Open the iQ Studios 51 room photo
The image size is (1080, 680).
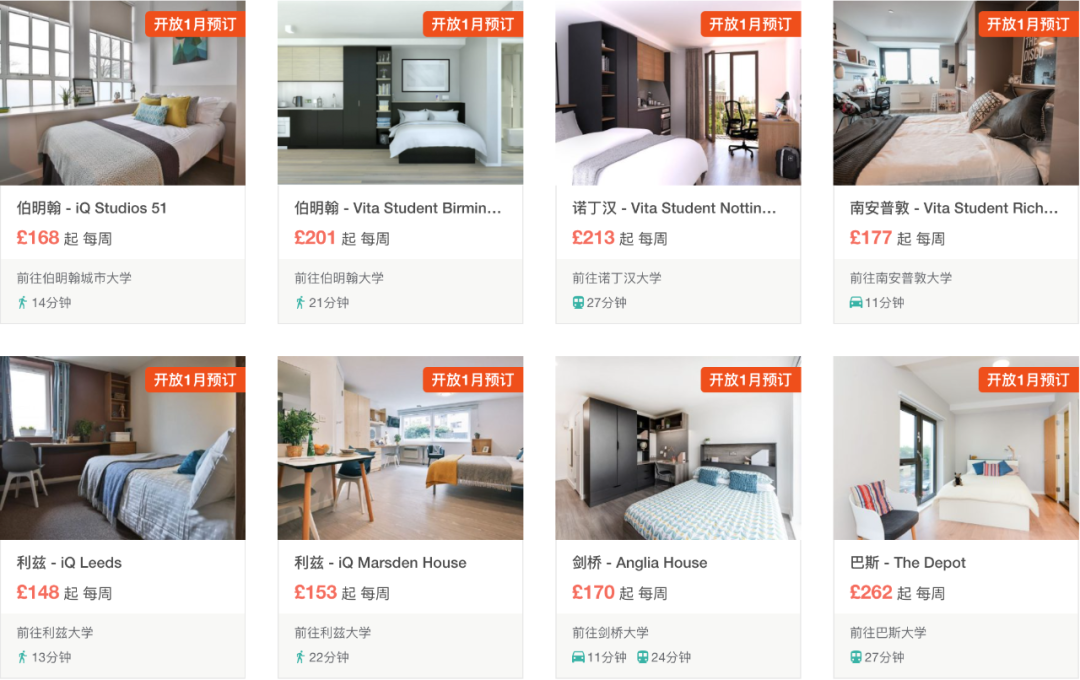tap(123, 93)
